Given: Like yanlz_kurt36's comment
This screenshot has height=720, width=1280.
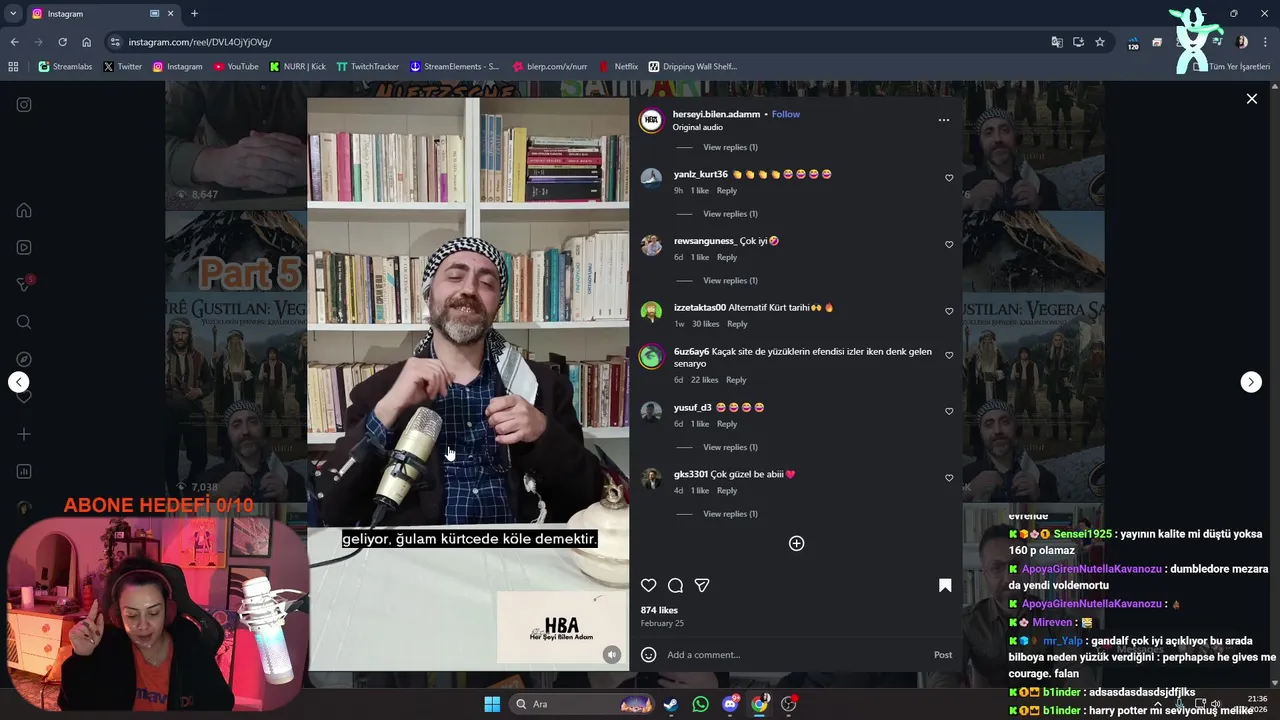Looking at the screenshot, I should pos(949,178).
